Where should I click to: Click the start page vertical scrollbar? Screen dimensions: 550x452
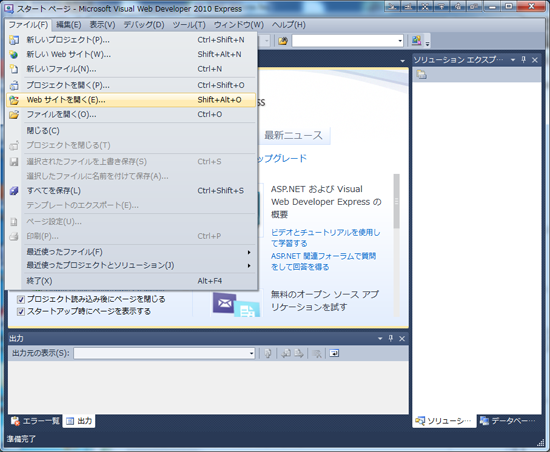coord(396,245)
